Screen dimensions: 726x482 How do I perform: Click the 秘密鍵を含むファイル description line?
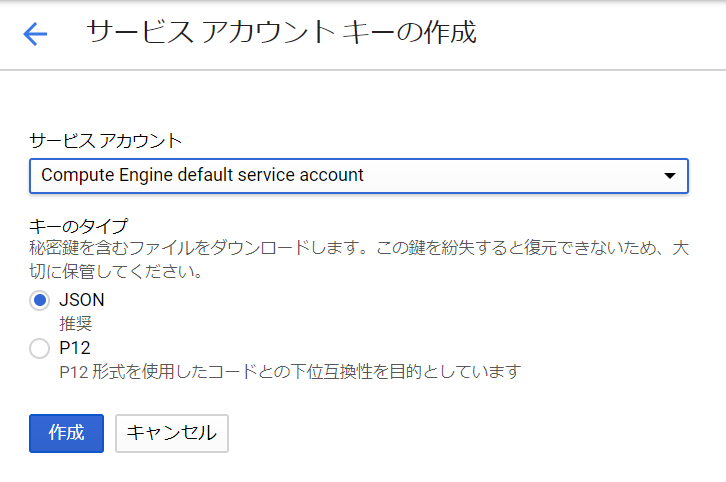click(x=359, y=248)
